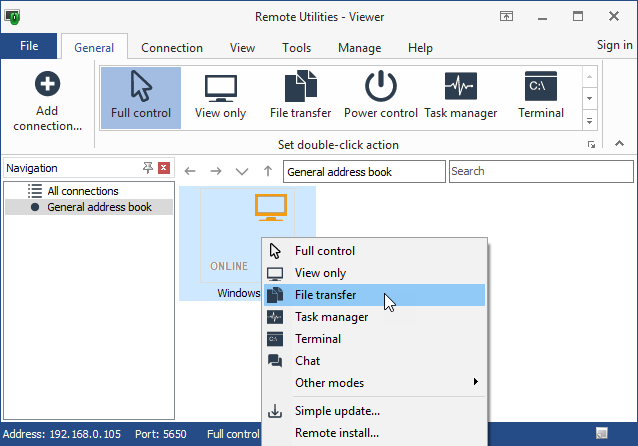Select All connections in the navigation tree
The image size is (638, 446).
[x=83, y=191]
